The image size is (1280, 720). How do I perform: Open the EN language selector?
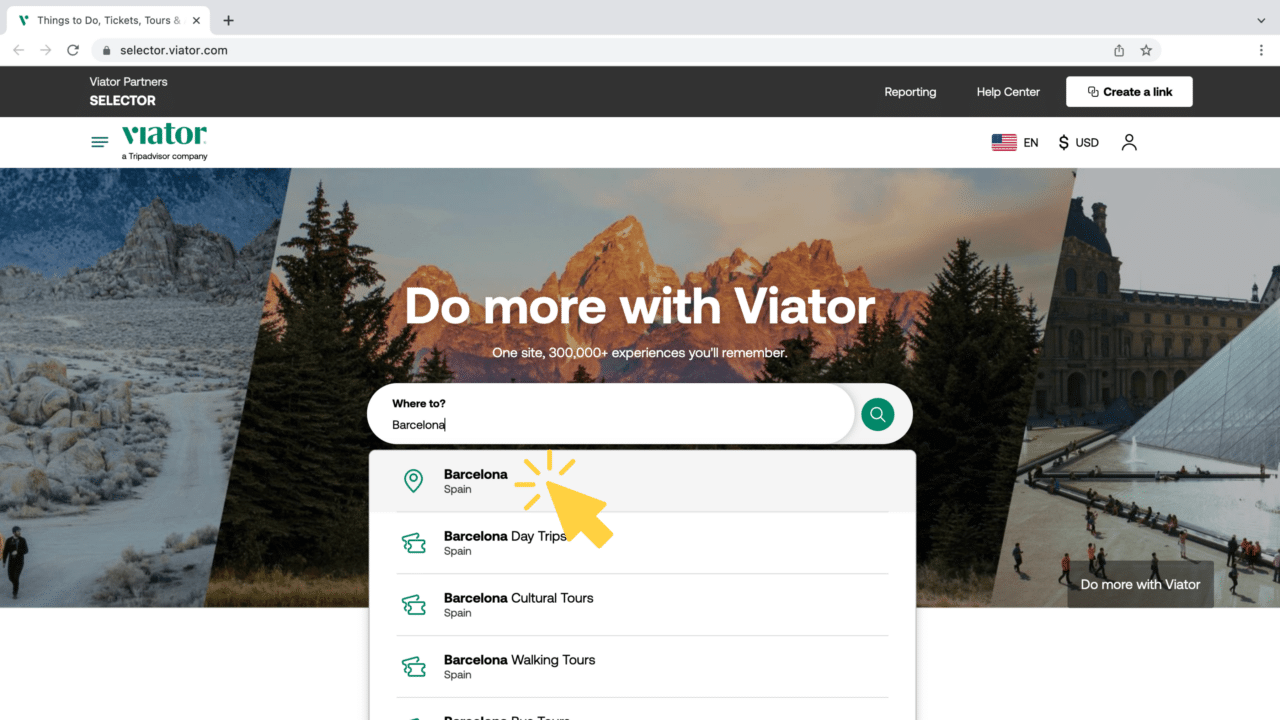1031,142
